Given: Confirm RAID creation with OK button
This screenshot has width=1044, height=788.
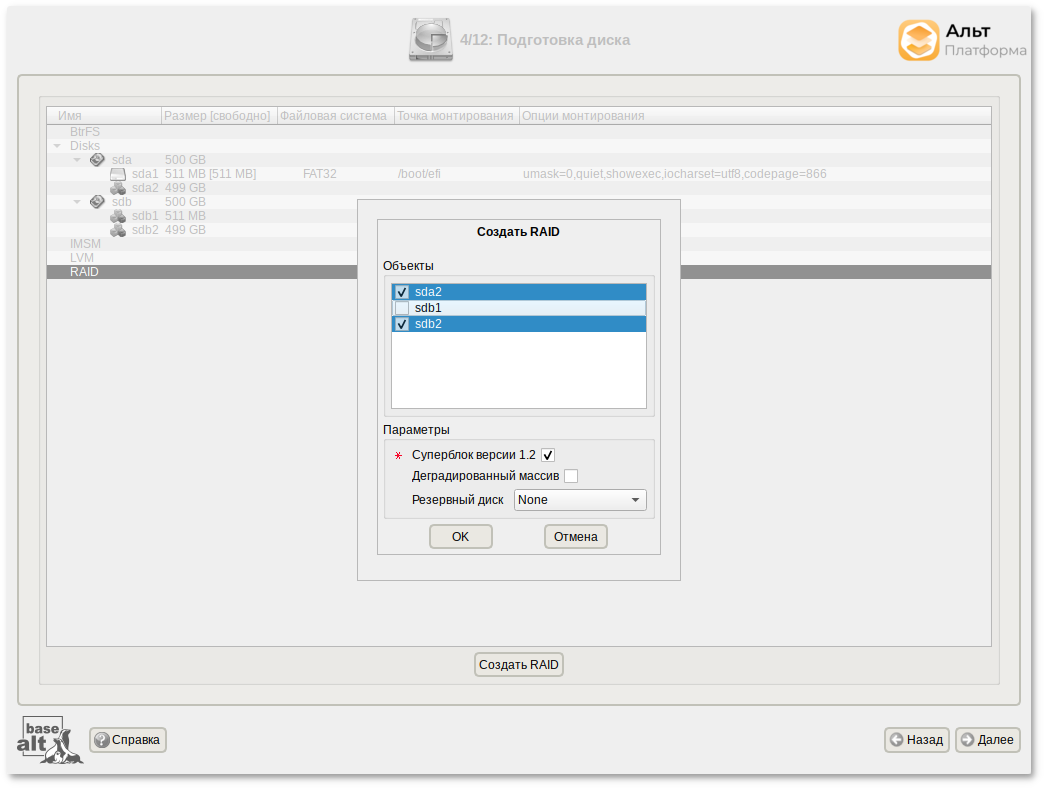Looking at the screenshot, I should 460,537.
